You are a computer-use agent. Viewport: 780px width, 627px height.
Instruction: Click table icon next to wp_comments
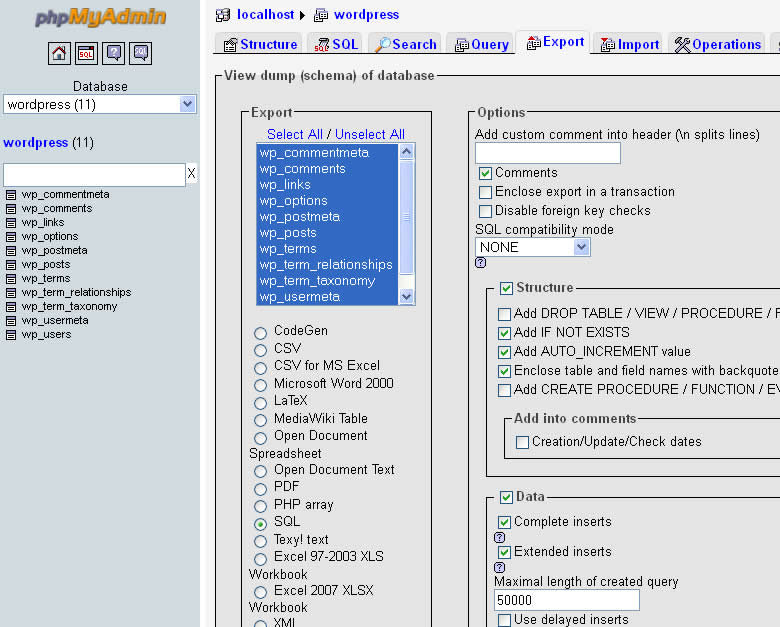pos(11,209)
